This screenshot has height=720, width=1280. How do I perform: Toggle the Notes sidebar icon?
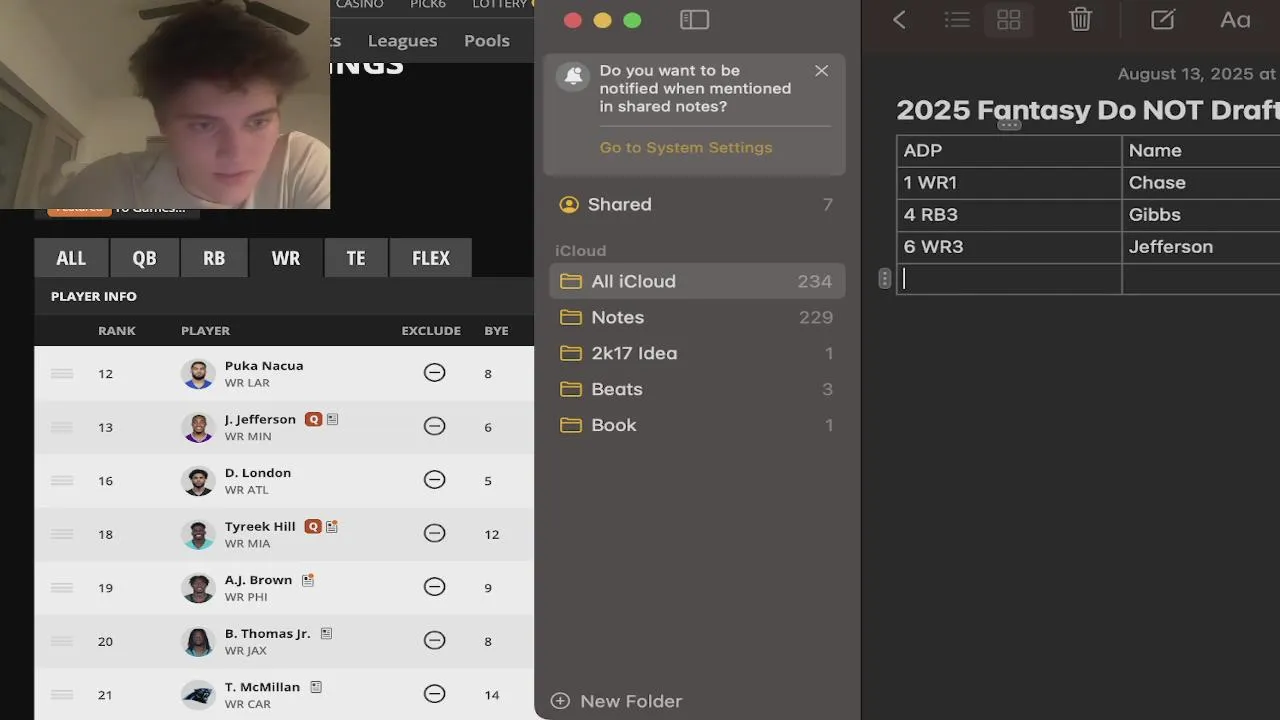[x=694, y=20]
